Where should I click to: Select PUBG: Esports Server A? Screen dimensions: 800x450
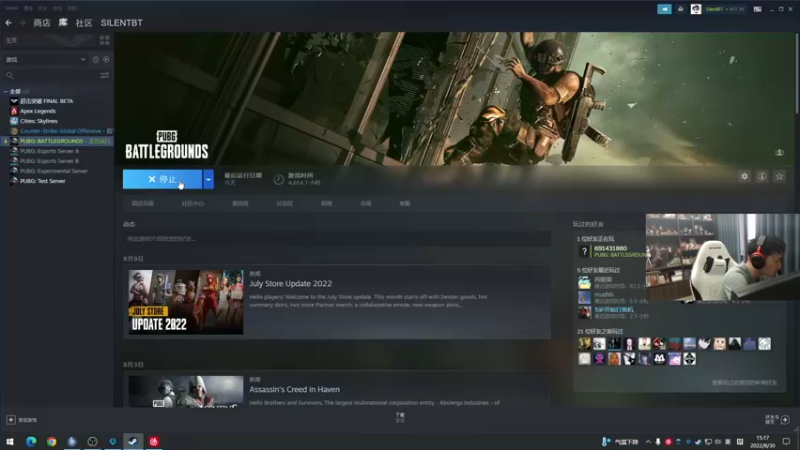[49, 151]
